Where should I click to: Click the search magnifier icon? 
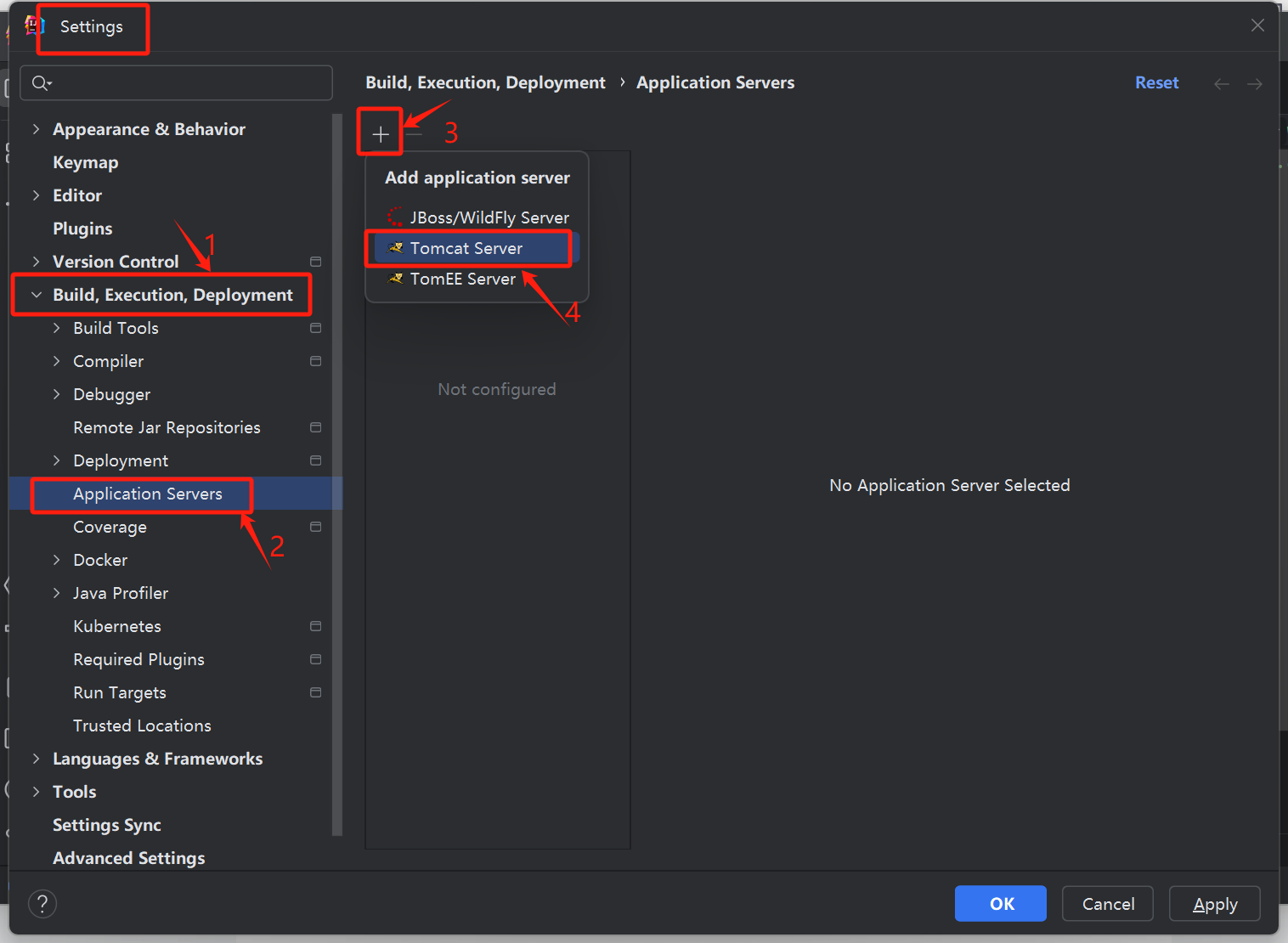pos(41,83)
